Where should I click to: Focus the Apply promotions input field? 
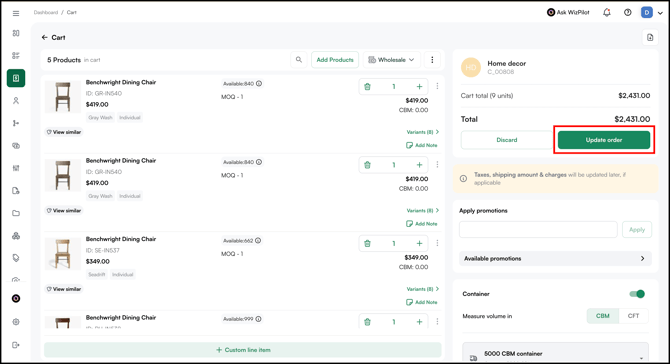(538, 229)
